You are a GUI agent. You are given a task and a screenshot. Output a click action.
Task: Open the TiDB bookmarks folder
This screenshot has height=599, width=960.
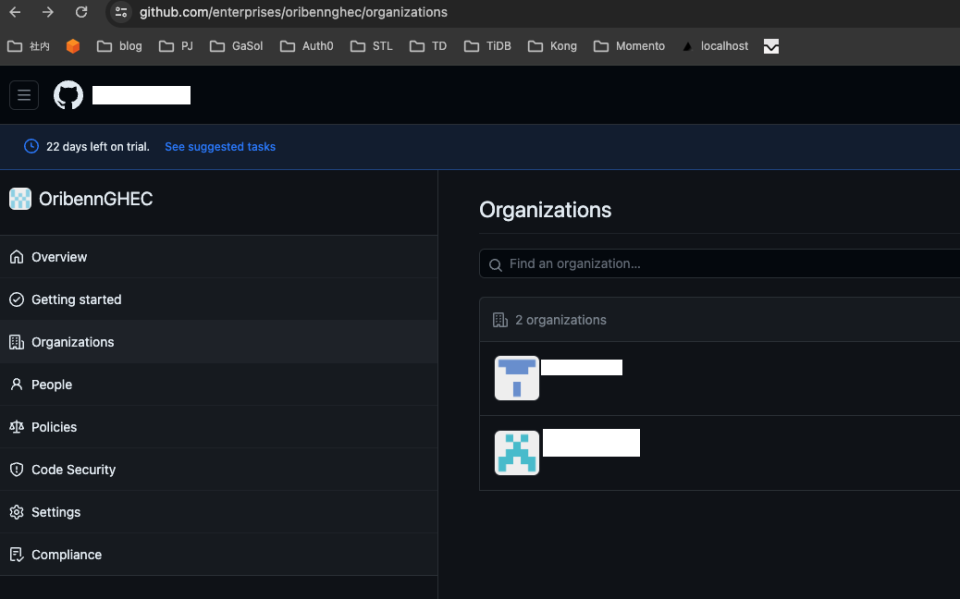[487, 45]
